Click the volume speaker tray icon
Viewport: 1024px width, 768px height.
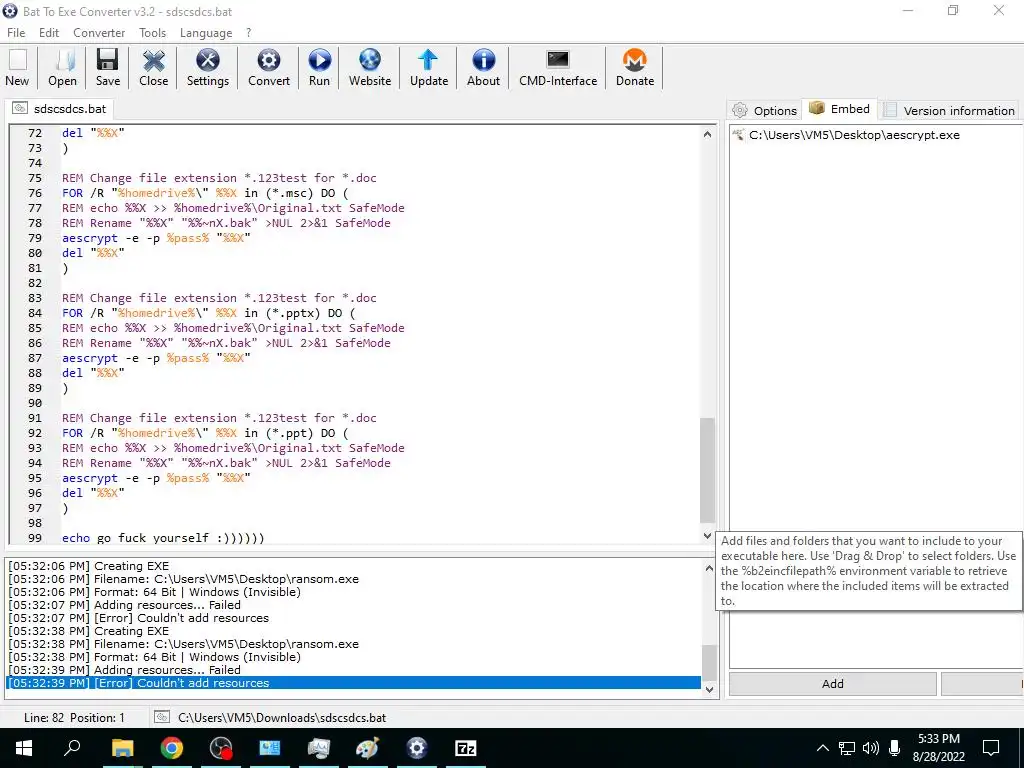click(x=871, y=748)
